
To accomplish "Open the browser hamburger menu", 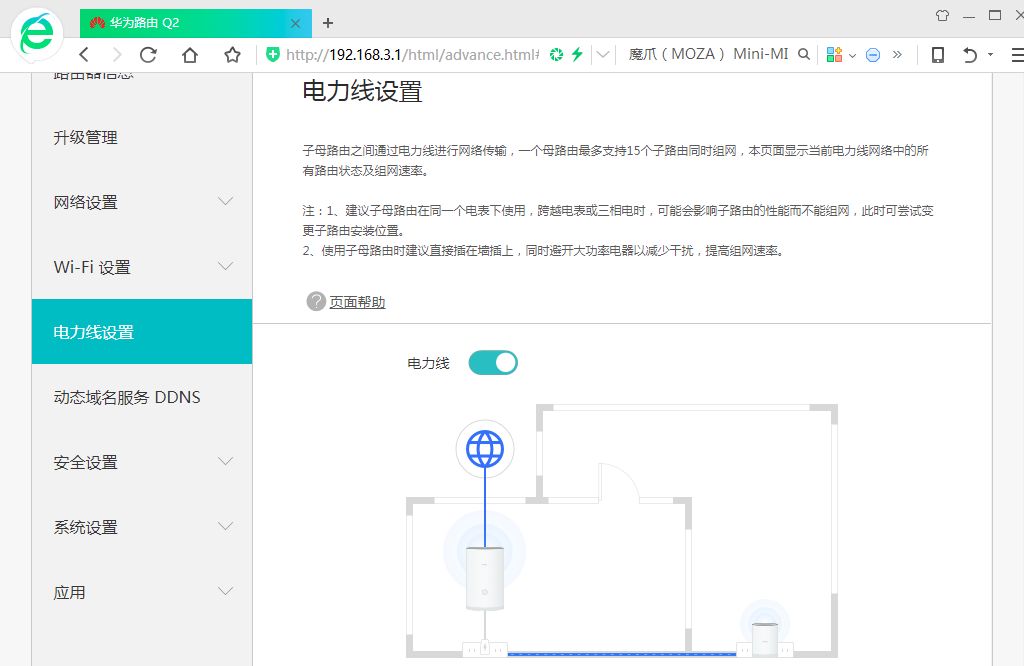I will (x=1017, y=55).
